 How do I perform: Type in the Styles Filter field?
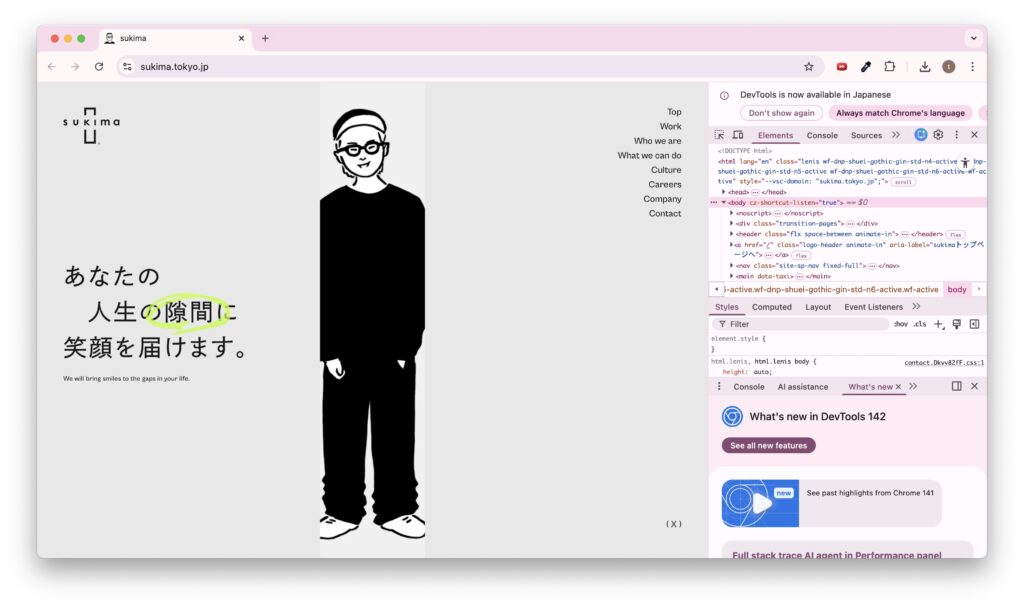pos(800,324)
